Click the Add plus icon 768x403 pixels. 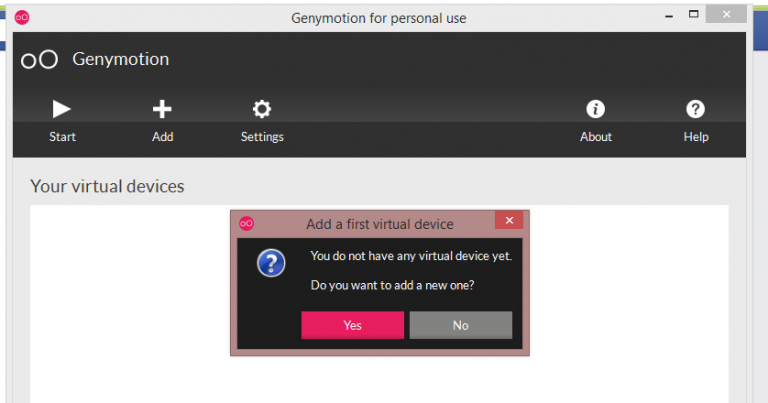click(162, 109)
